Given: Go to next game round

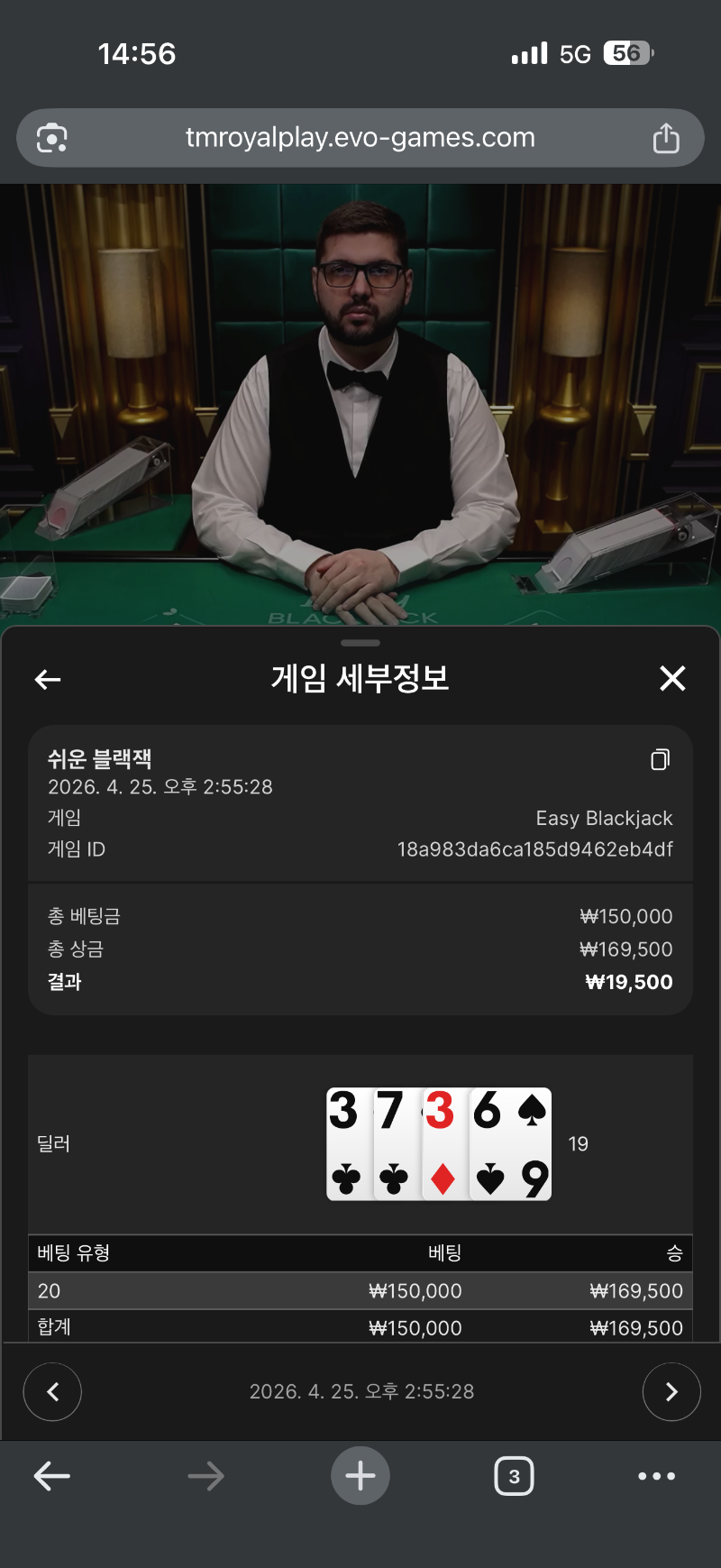Looking at the screenshot, I should point(671,1392).
